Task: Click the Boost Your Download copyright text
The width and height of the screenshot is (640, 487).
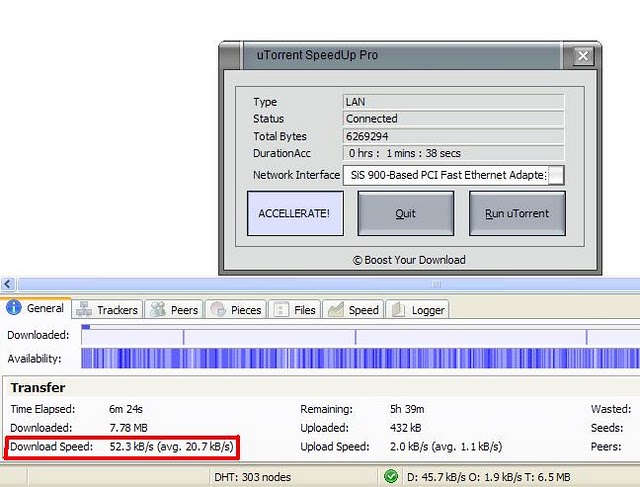Action: tap(409, 260)
